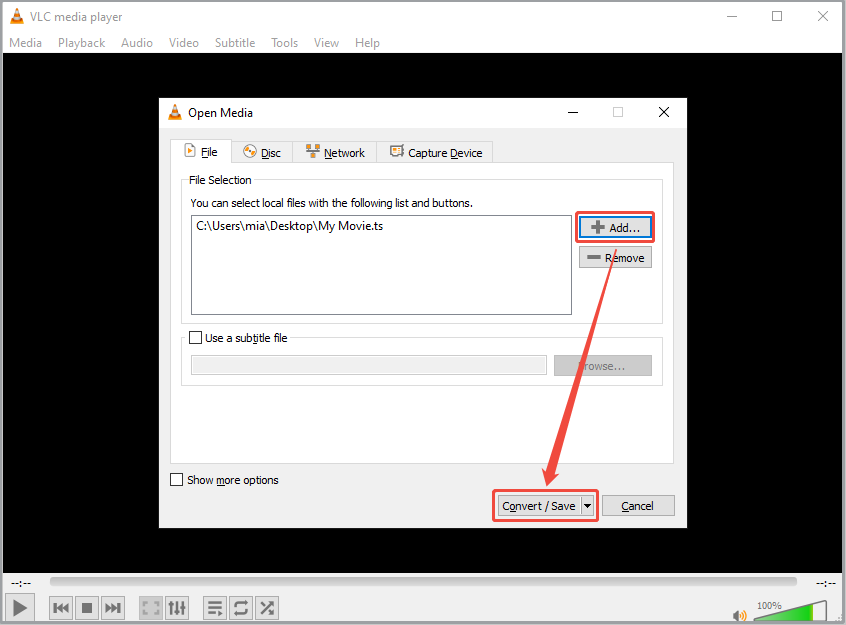This screenshot has height=625, width=846.
Task: Open the Audio menu
Action: [137, 43]
